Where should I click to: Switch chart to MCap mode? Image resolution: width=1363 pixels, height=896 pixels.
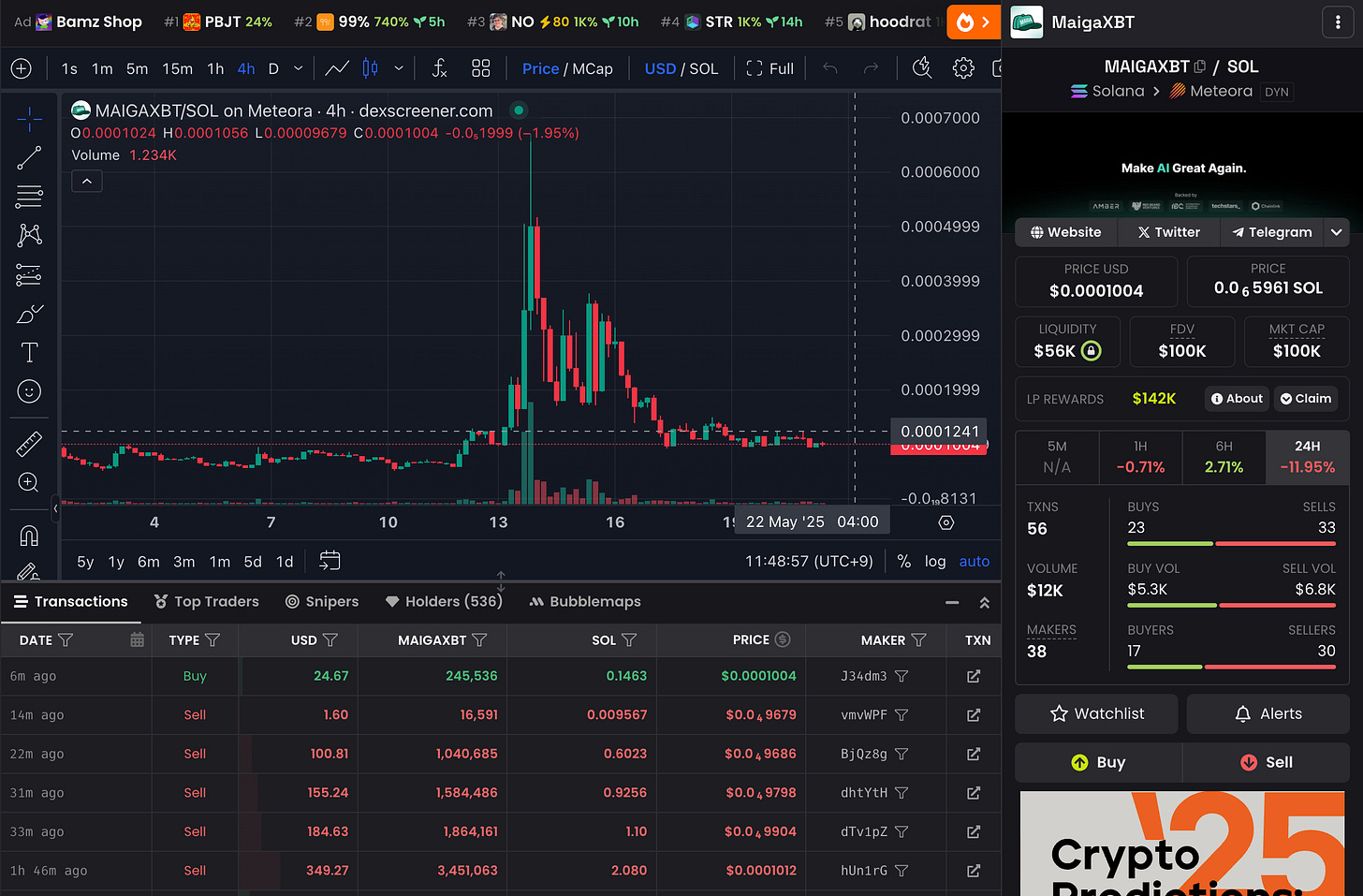[593, 68]
